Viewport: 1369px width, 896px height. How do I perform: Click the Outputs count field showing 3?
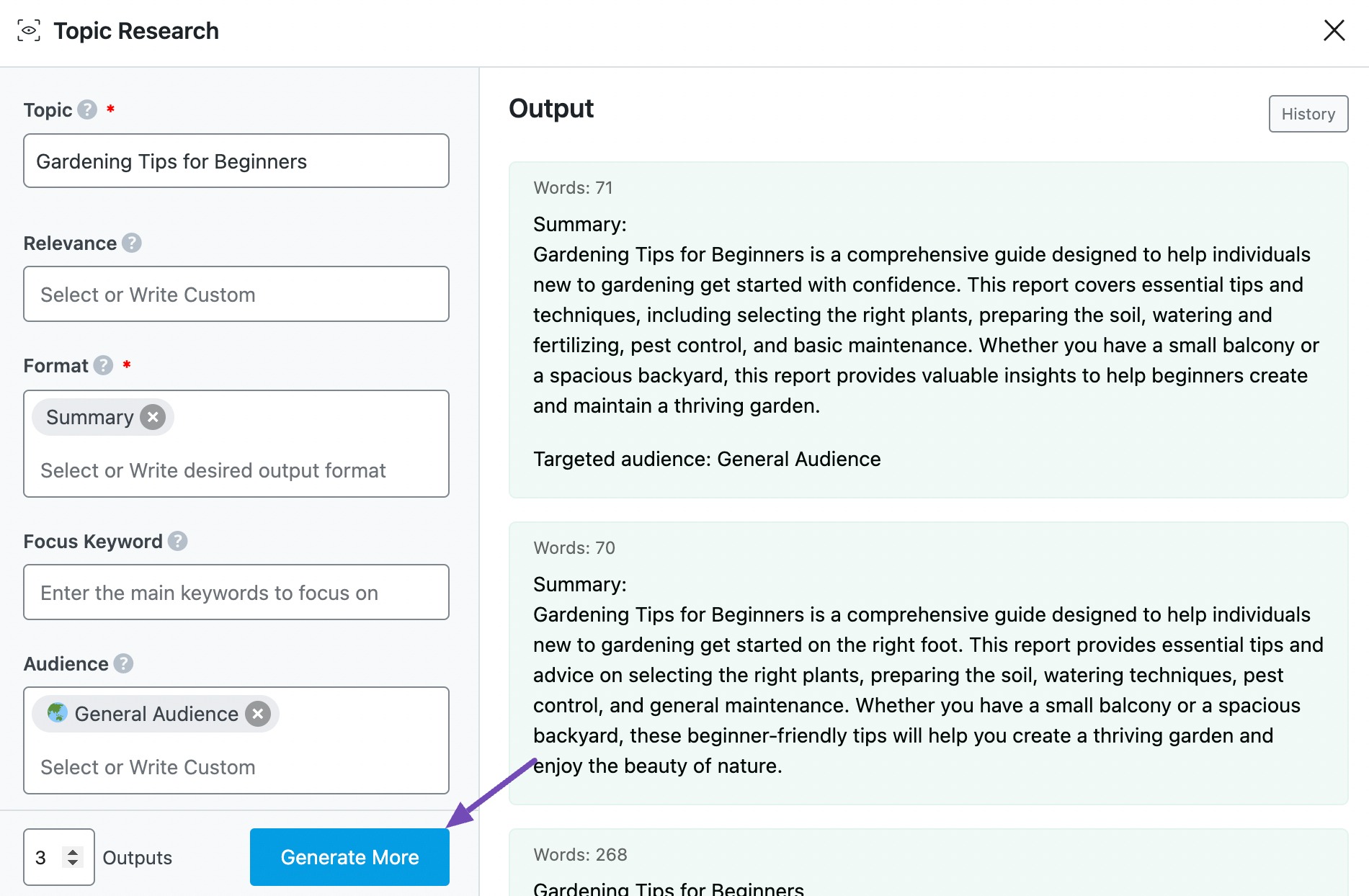point(59,857)
